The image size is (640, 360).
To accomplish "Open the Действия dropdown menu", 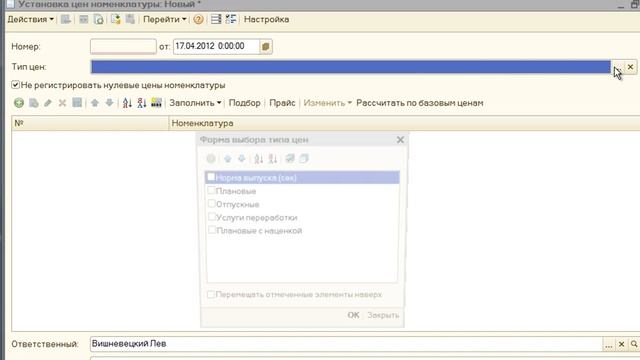I will 31,19.
